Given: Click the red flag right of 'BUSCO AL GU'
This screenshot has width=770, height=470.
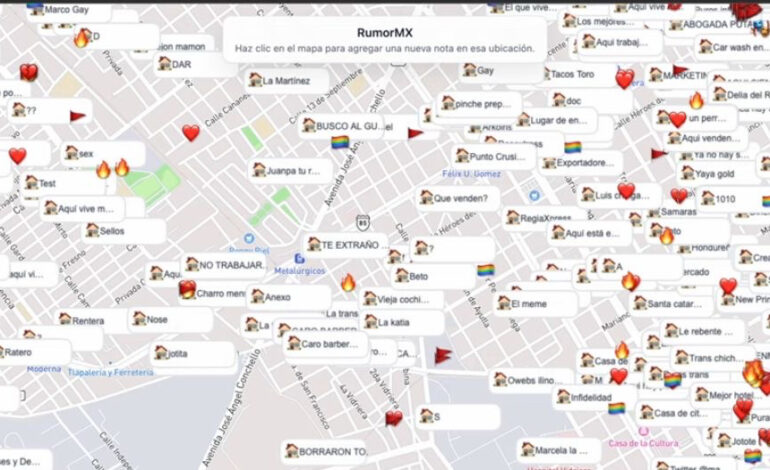Looking at the screenshot, I should [415, 133].
